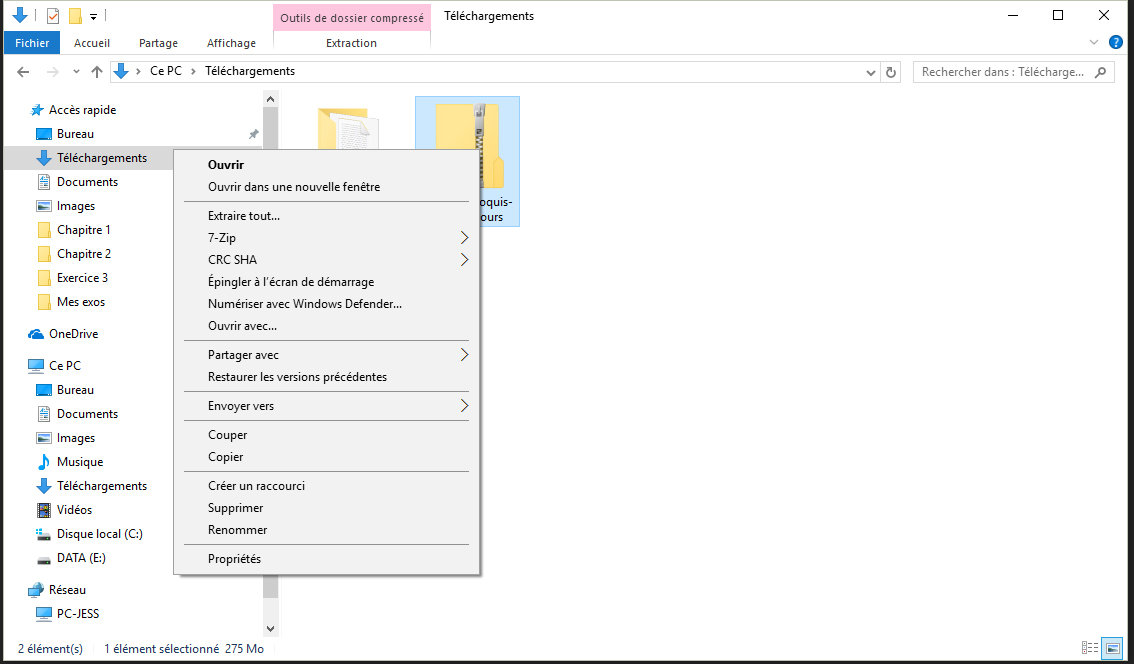Click the search box for Téléchargements
The width and height of the screenshot is (1134, 664).
pos(1002,72)
